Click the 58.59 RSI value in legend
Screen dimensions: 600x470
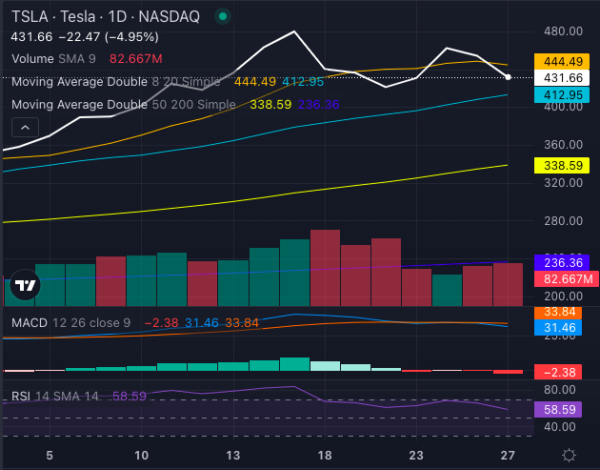tap(129, 396)
